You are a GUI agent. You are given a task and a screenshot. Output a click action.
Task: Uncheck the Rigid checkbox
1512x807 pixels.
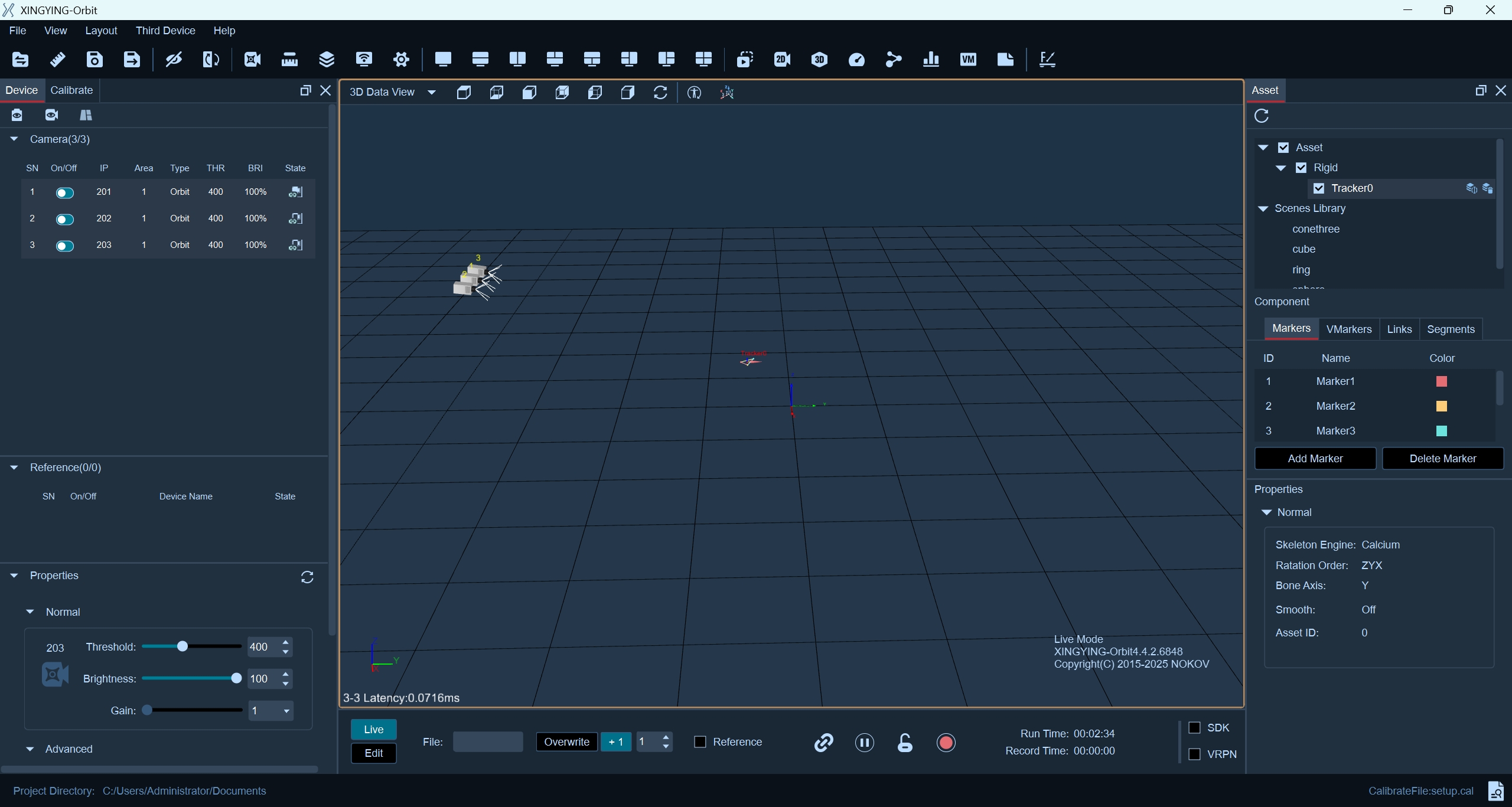click(1301, 168)
